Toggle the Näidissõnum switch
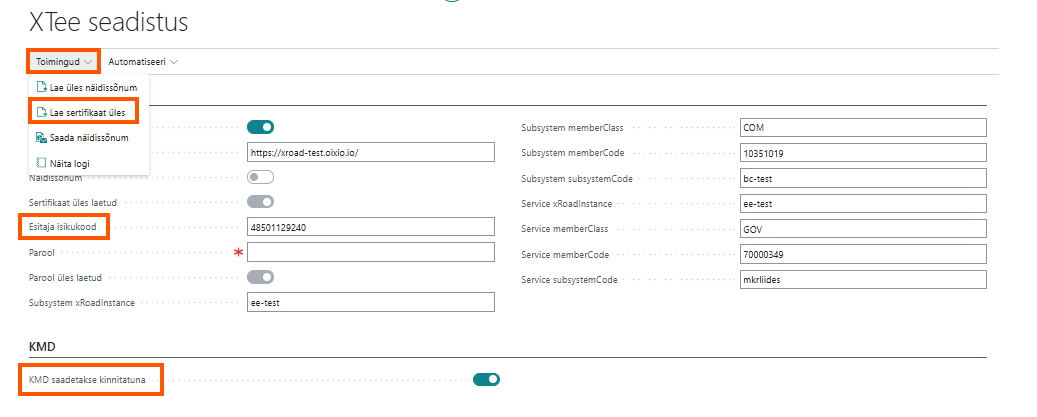Screen dimensions: 1037x417 tap(260, 177)
